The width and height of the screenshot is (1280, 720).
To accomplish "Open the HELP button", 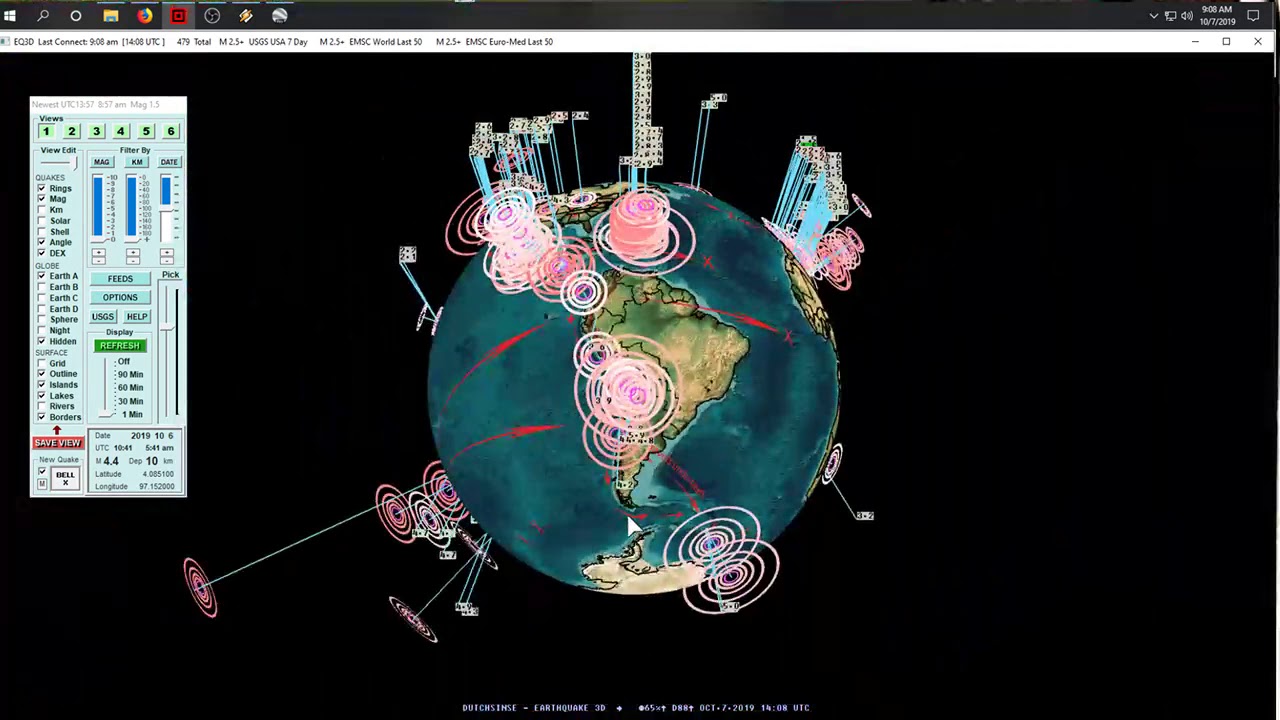I will point(137,317).
